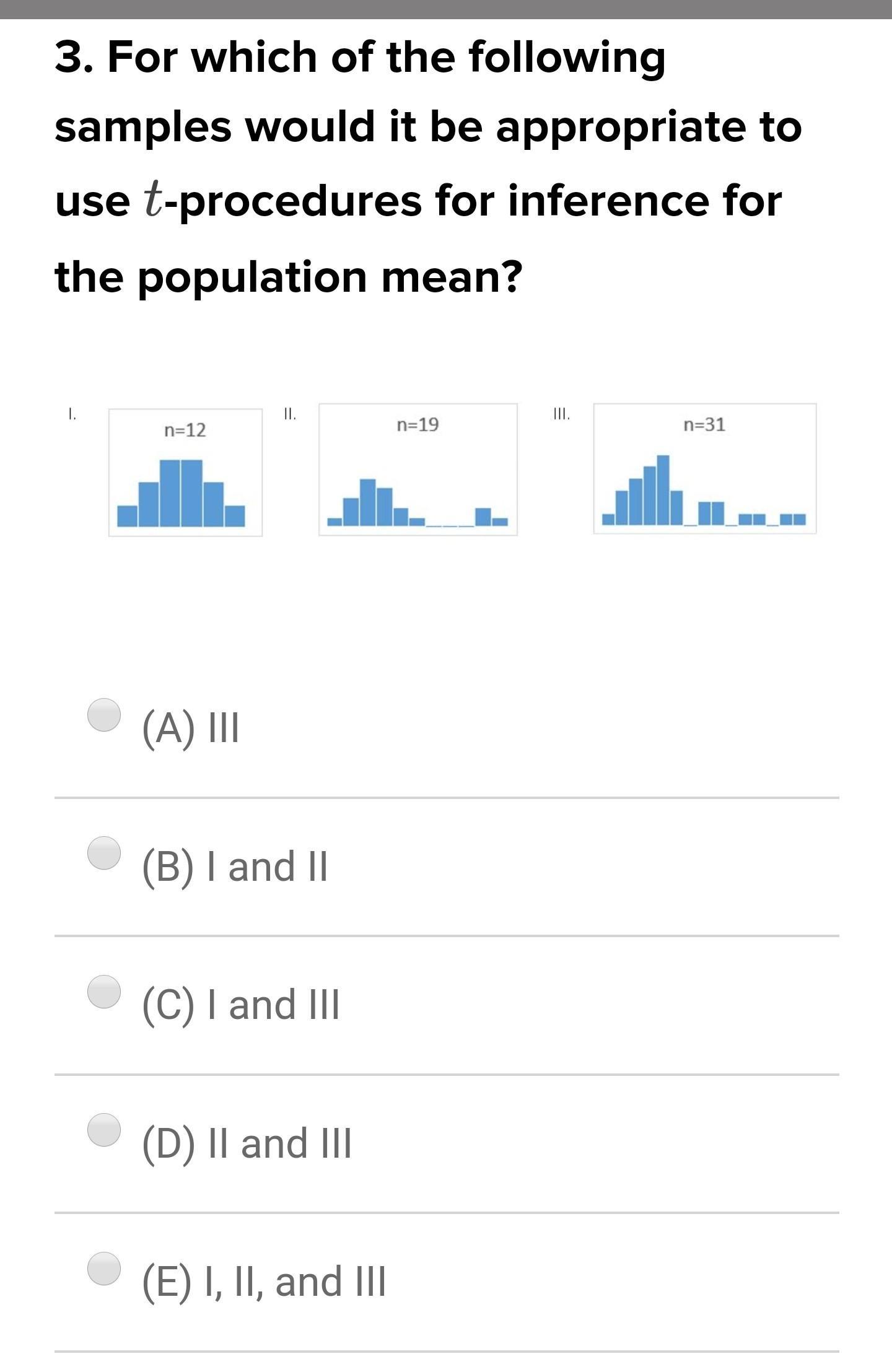Tap the answer label "(D) II and III"
Image resolution: width=892 pixels, height=1372 pixels.
(247, 1143)
